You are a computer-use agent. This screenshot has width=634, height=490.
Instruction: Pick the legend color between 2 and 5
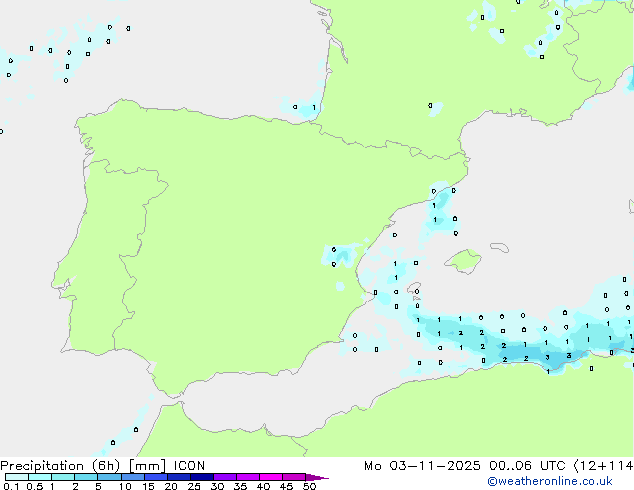pyautogui.click(x=86, y=477)
